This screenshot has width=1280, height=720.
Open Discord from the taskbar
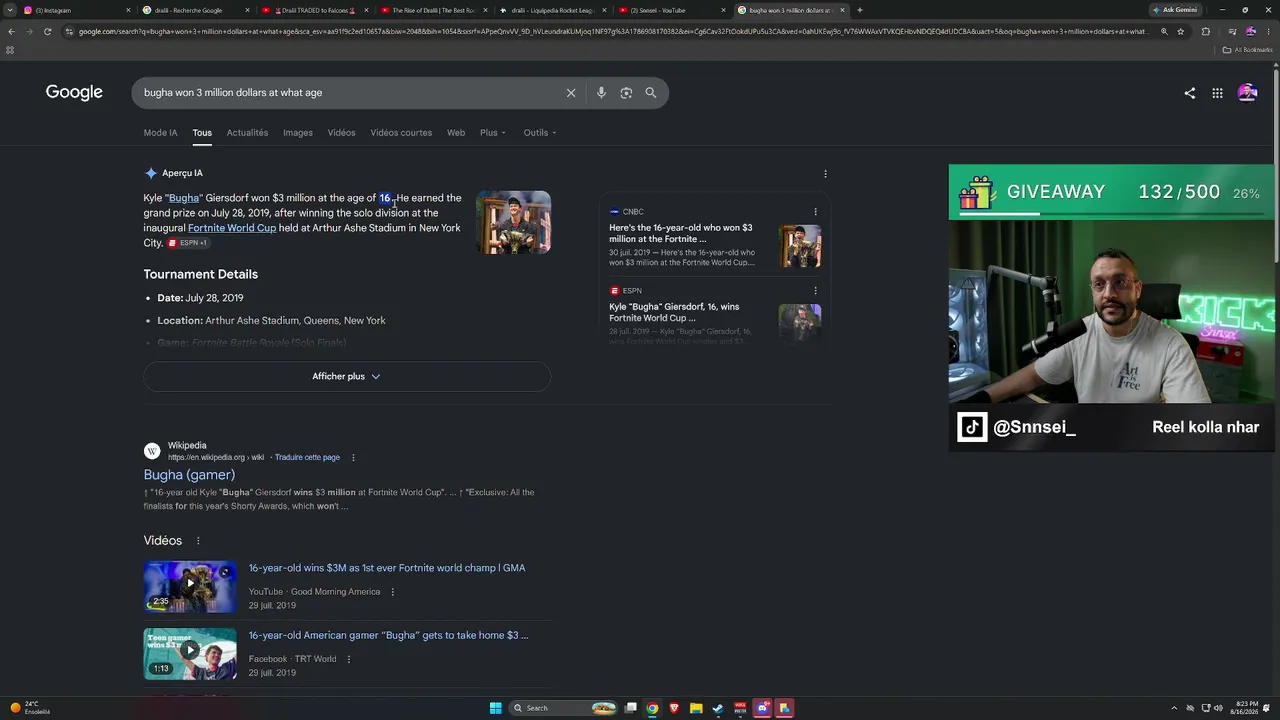(762, 708)
